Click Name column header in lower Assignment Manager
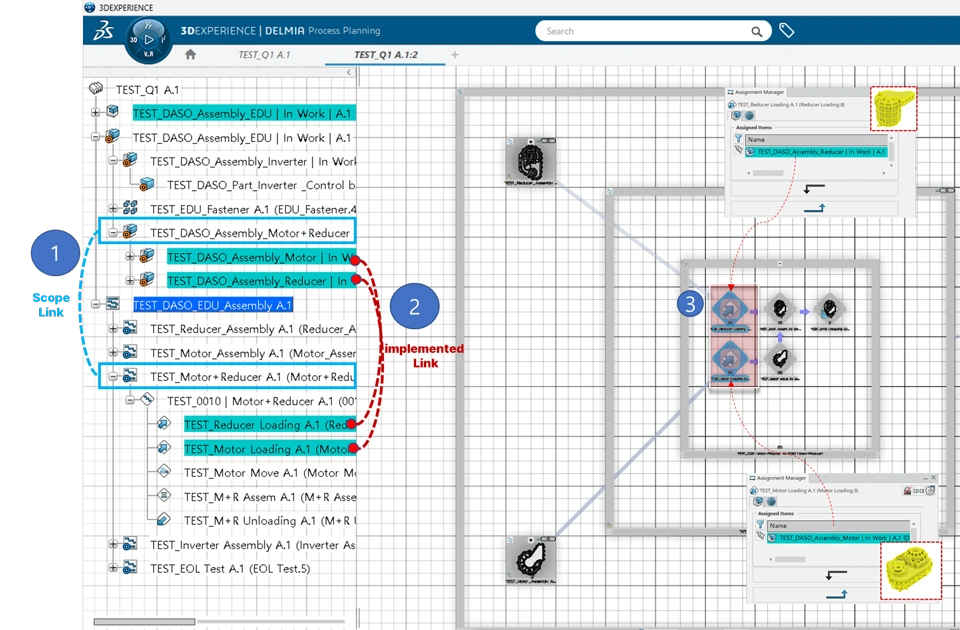Image resolution: width=960 pixels, height=630 pixels. click(x=839, y=525)
